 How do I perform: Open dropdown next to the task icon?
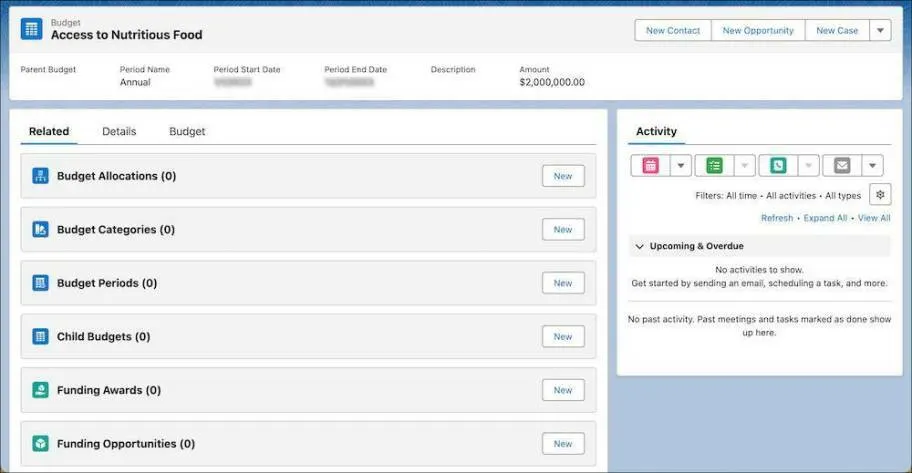click(744, 166)
